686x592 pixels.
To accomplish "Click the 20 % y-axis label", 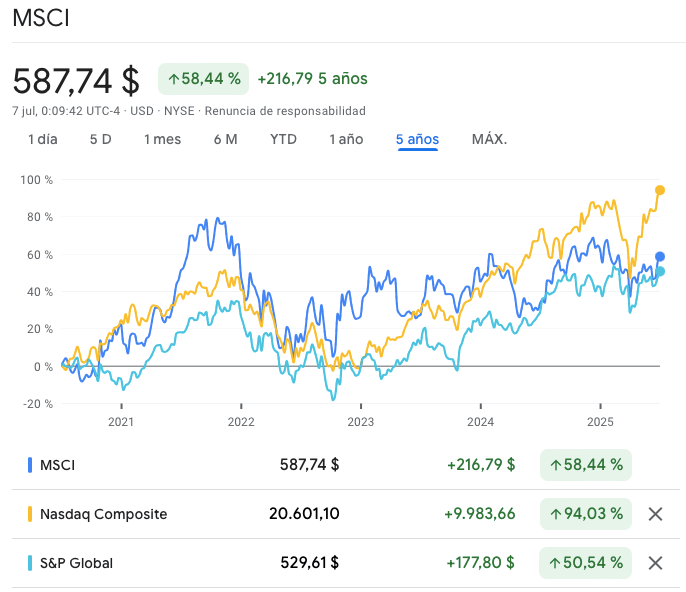I will (39, 329).
